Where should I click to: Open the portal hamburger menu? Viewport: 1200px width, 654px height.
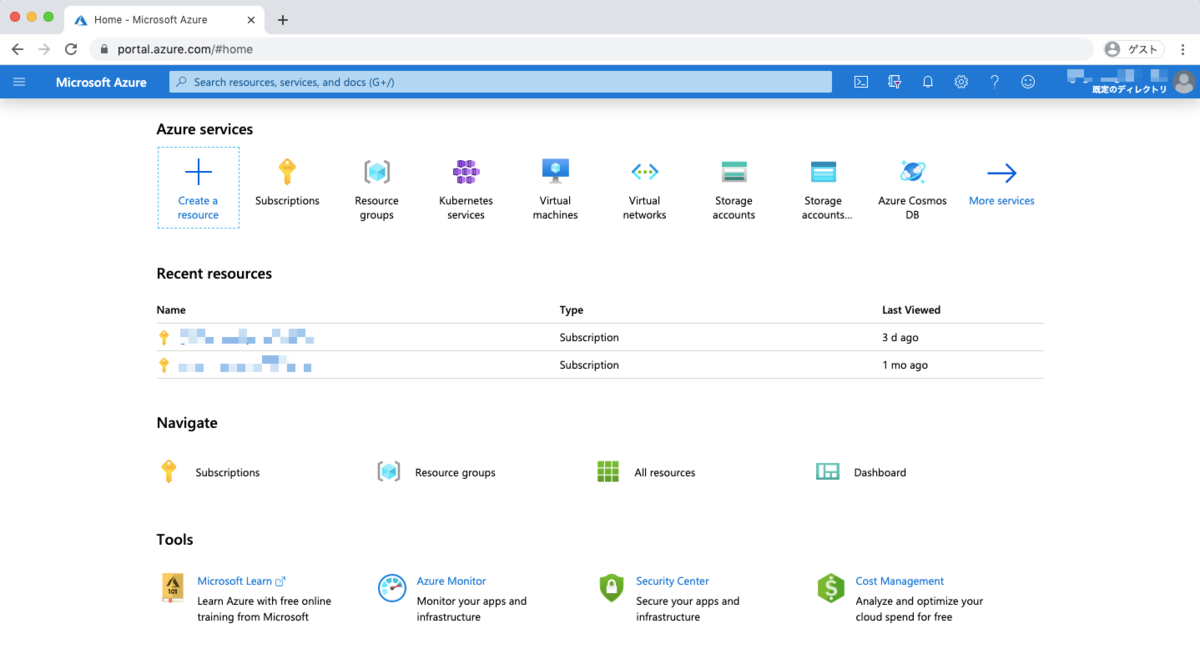click(20, 82)
